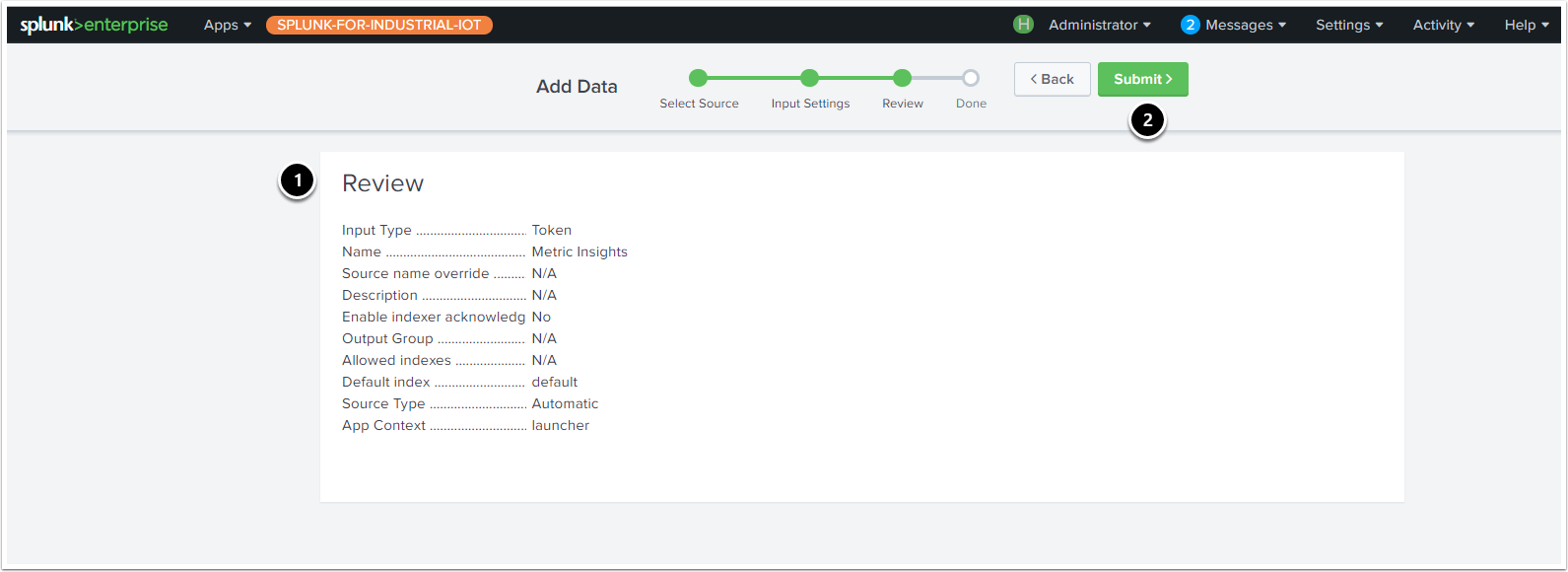Click the splunk>enterprise logo
This screenshot has height=572, width=1568.
pyautogui.click(x=94, y=25)
